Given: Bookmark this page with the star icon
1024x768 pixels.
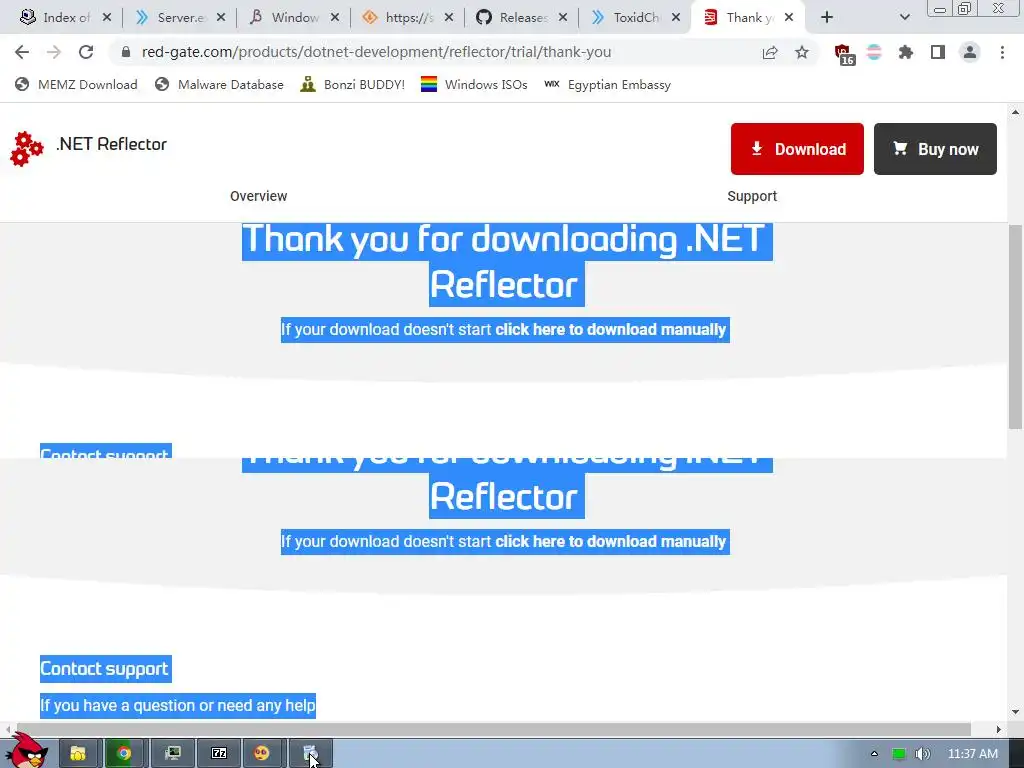Looking at the screenshot, I should (801, 52).
